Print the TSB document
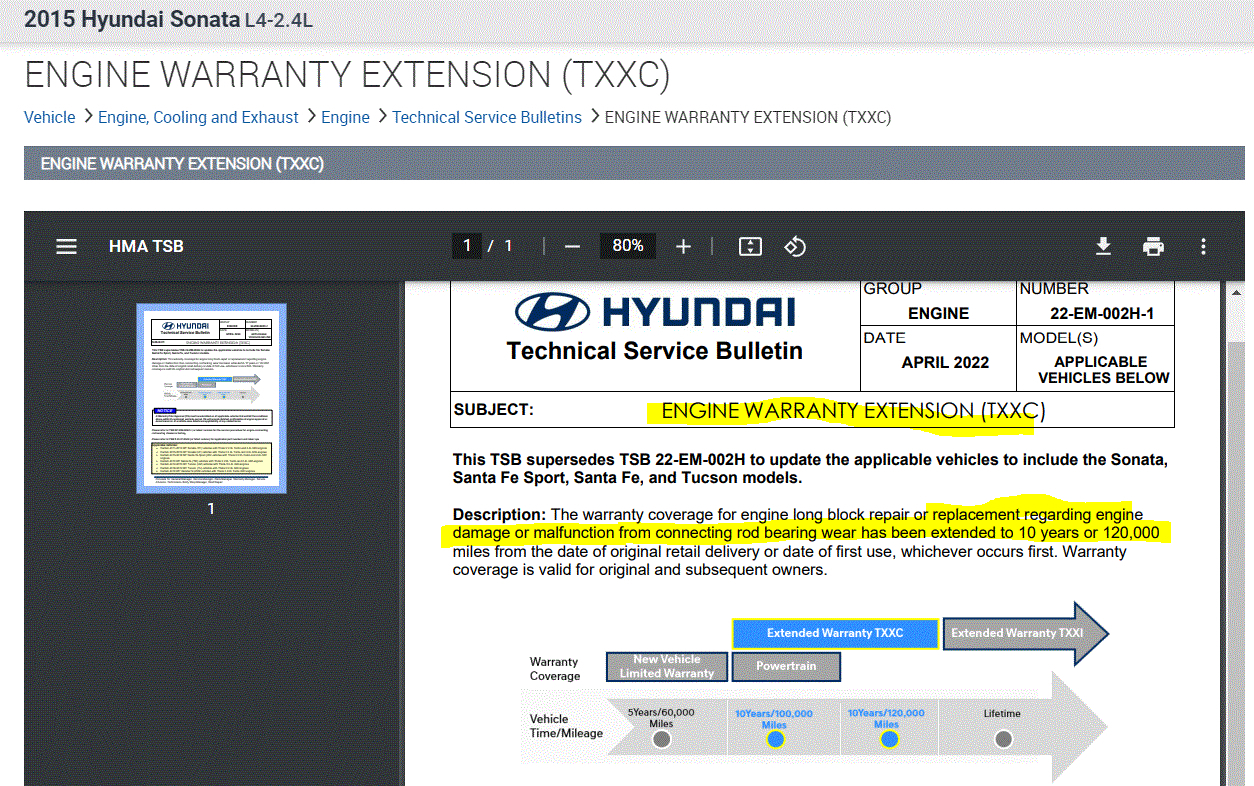The height and width of the screenshot is (786, 1254). [1153, 246]
